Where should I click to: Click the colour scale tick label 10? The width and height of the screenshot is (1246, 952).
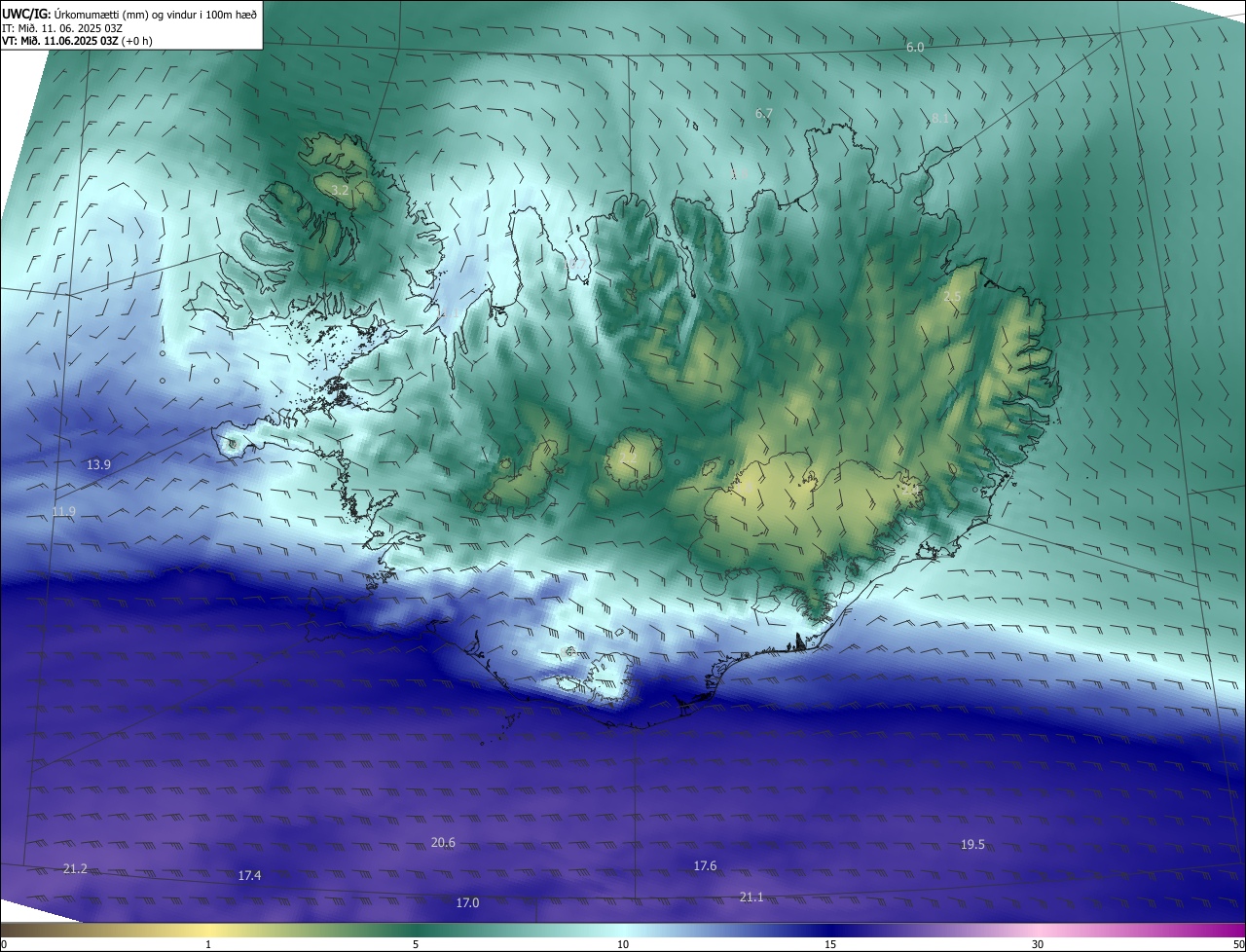pos(623,944)
